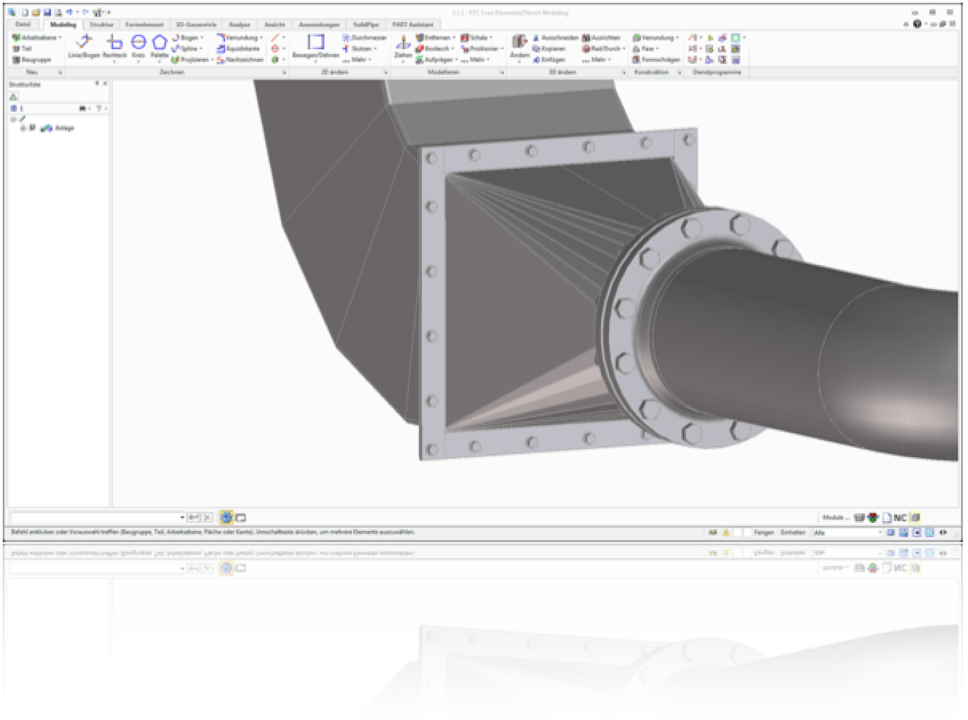Screen dimensions: 968x720
Task: Switch to the Struktur tab
Action: [101, 25]
